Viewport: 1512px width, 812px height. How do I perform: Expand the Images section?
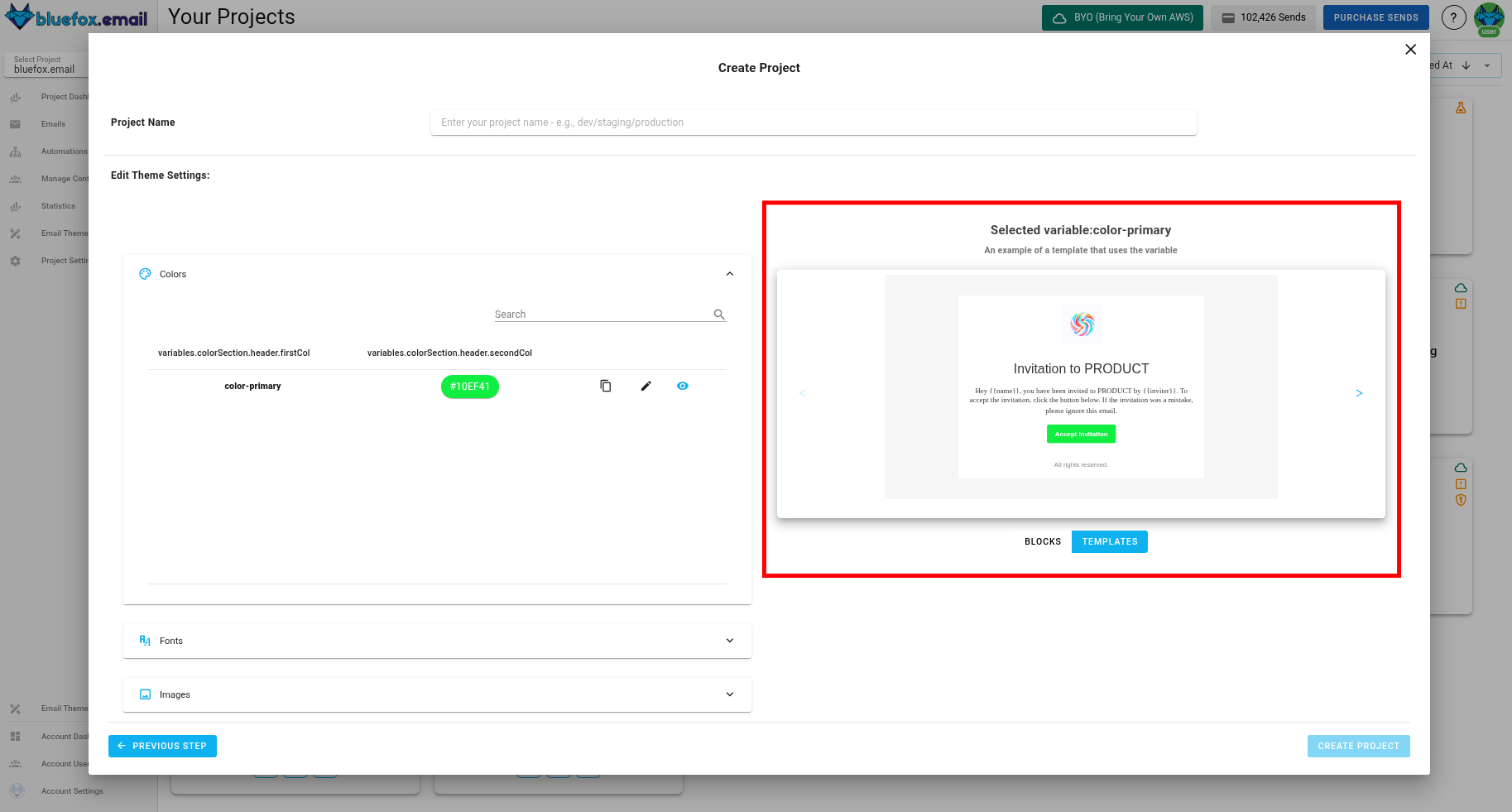[x=437, y=694]
